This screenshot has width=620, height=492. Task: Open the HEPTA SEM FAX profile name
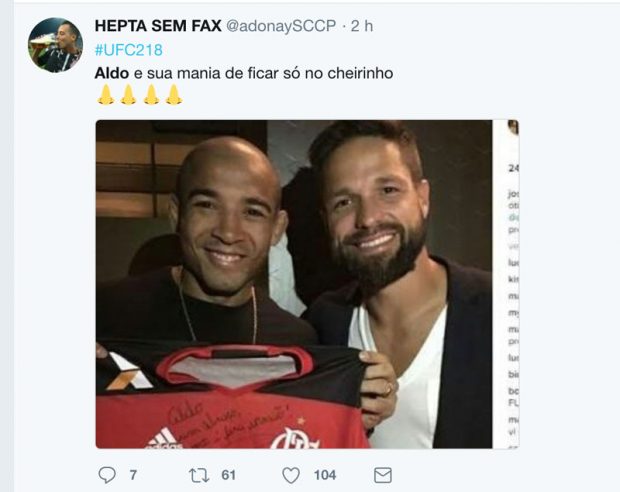(x=157, y=25)
